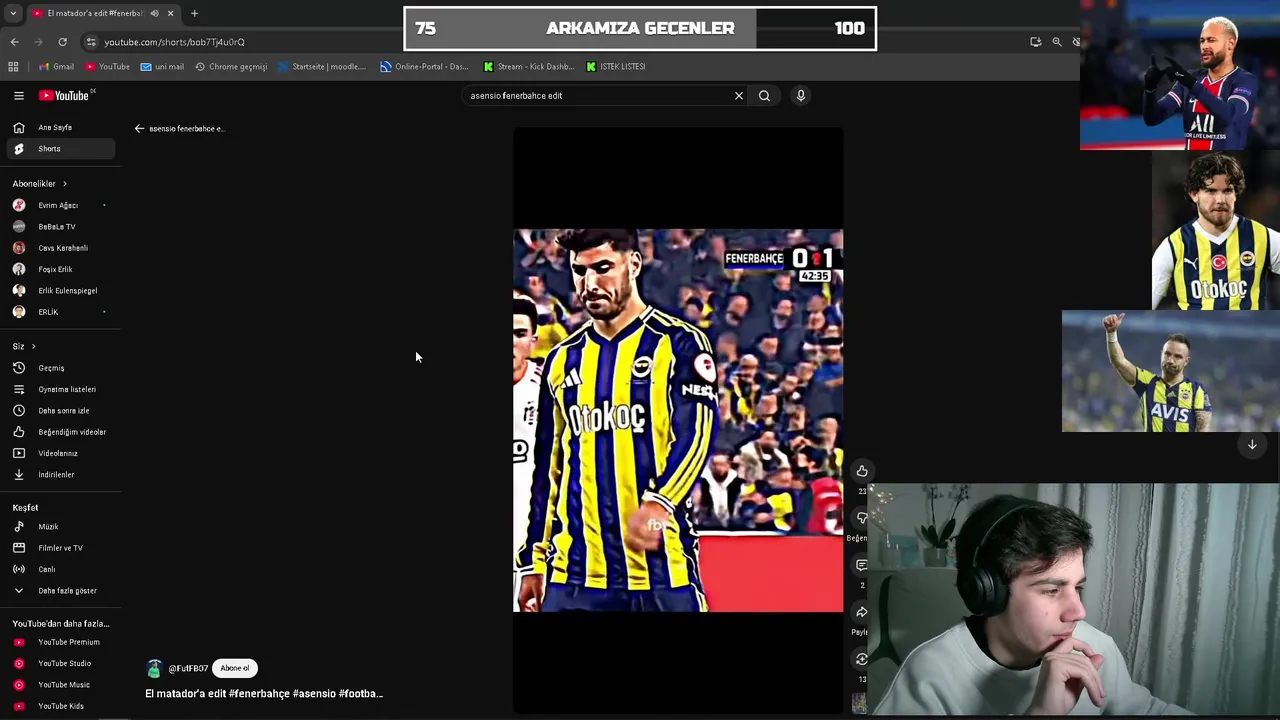
Task: Open the Erlik Eulenspiegel channel subscription
Action: (x=60, y=290)
